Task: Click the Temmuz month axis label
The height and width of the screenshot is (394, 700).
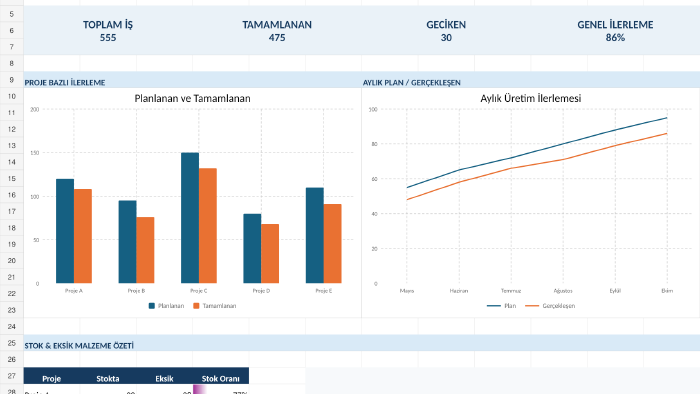Action: point(511,291)
